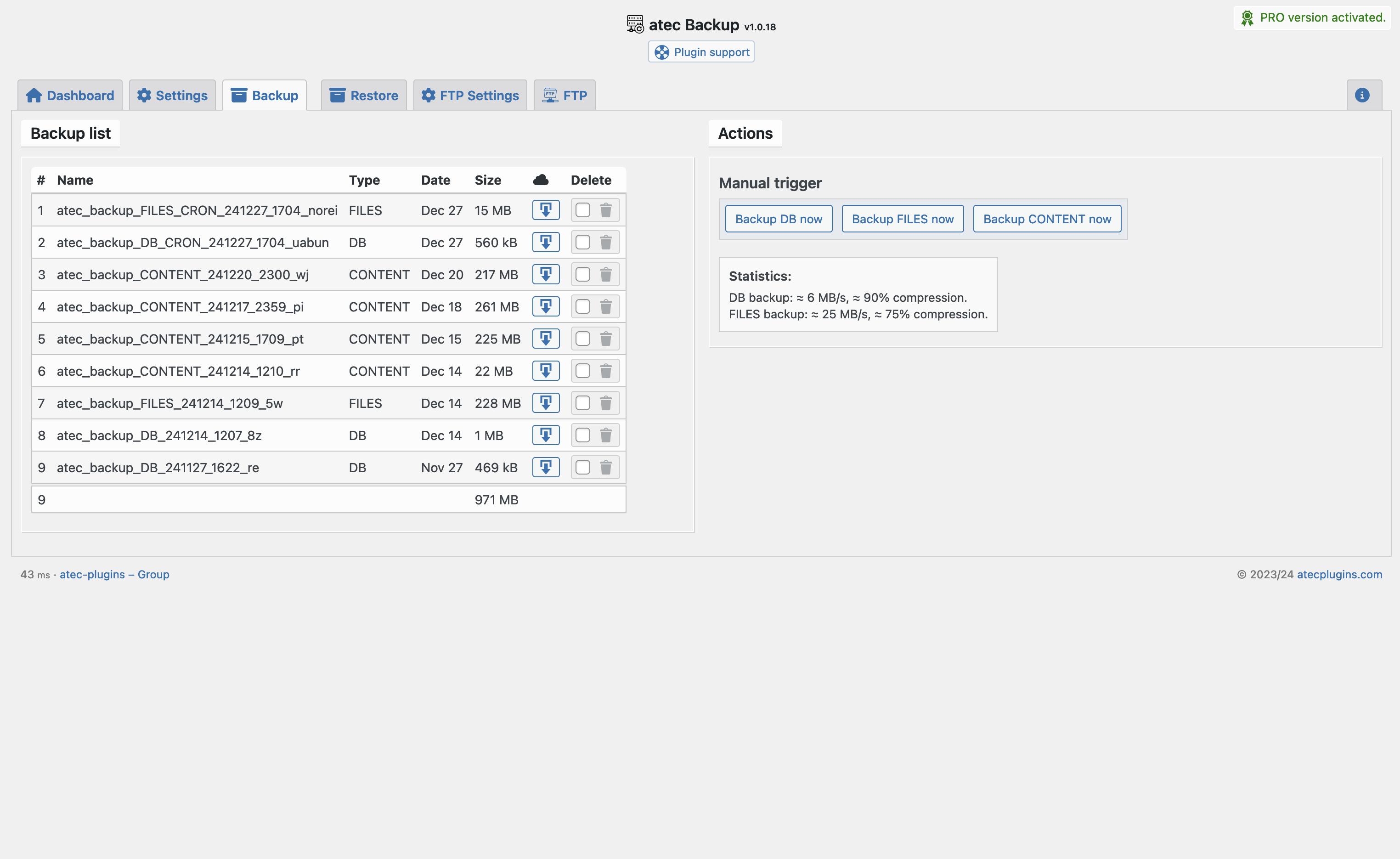
Task: Download the atec_backup_FILES_241214_1209_5w backup
Action: click(x=546, y=403)
